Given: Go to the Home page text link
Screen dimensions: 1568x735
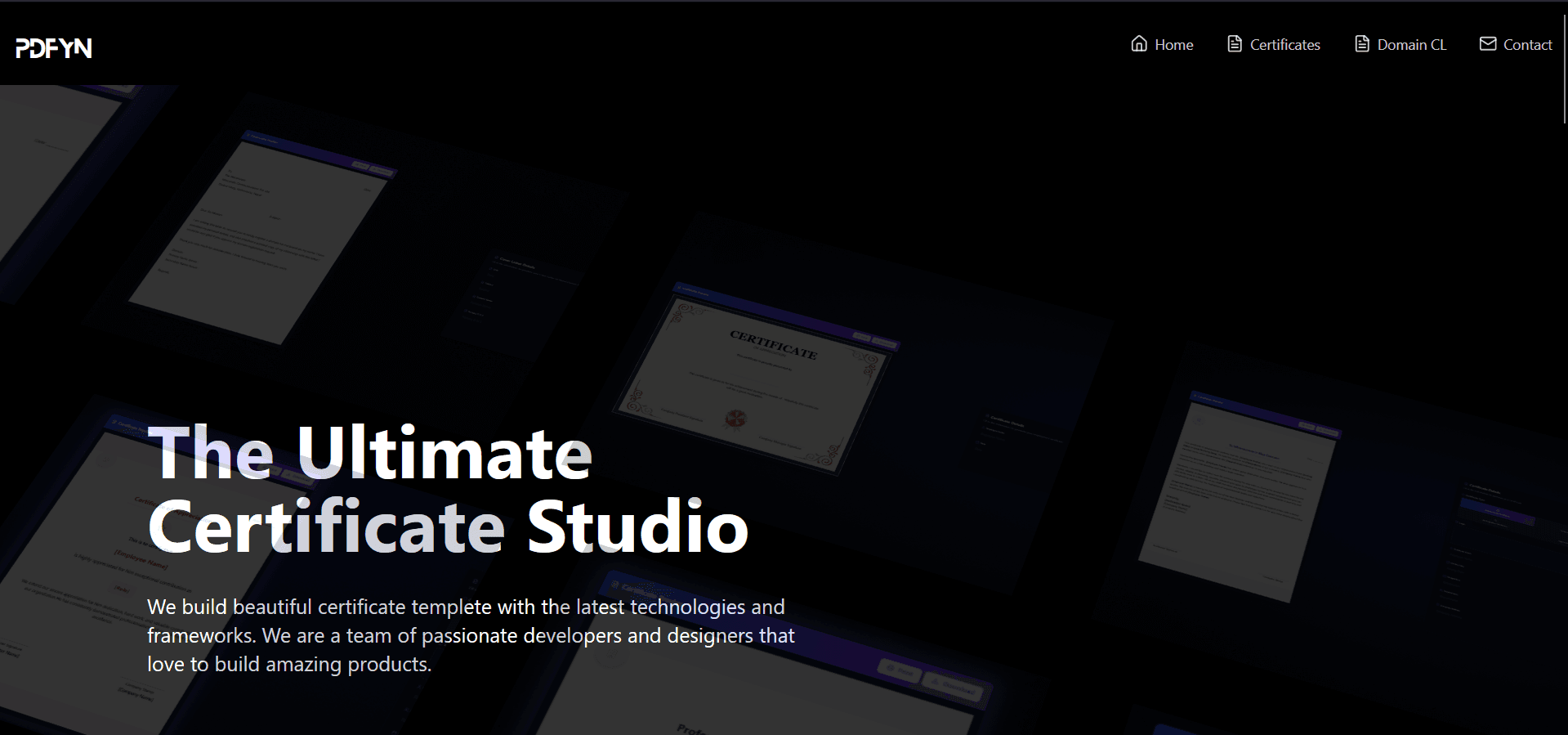Looking at the screenshot, I should 1174,45.
